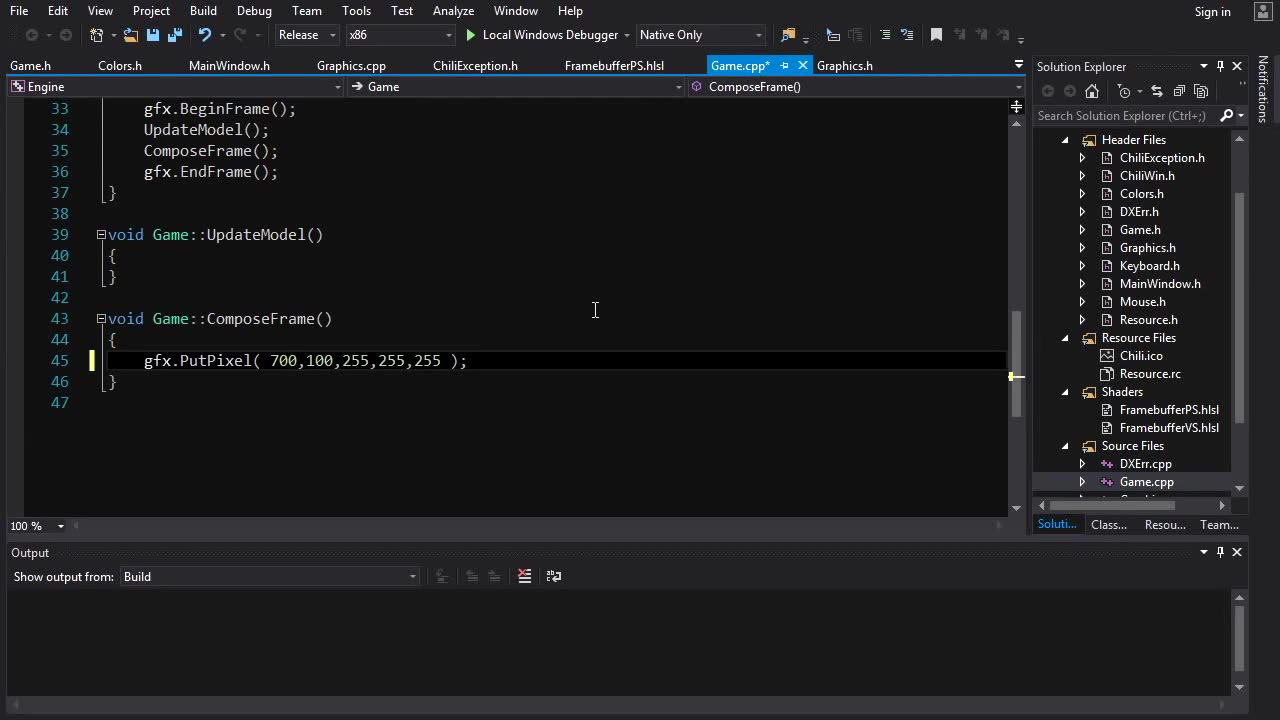The width and height of the screenshot is (1280, 720).
Task: Click the Home icon in Solution Explorer
Action: tap(1092, 91)
